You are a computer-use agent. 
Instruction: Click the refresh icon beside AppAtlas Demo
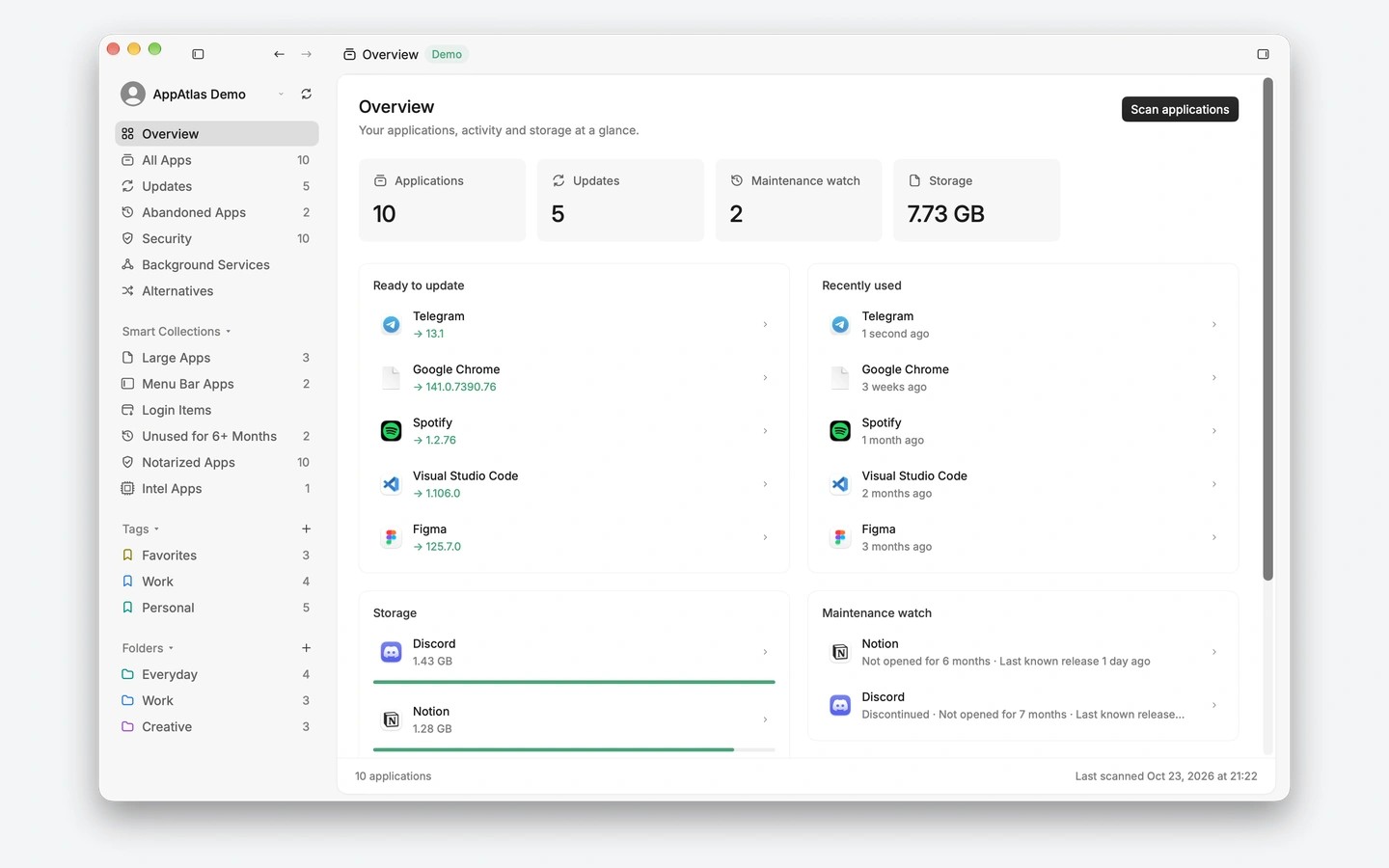(x=307, y=95)
